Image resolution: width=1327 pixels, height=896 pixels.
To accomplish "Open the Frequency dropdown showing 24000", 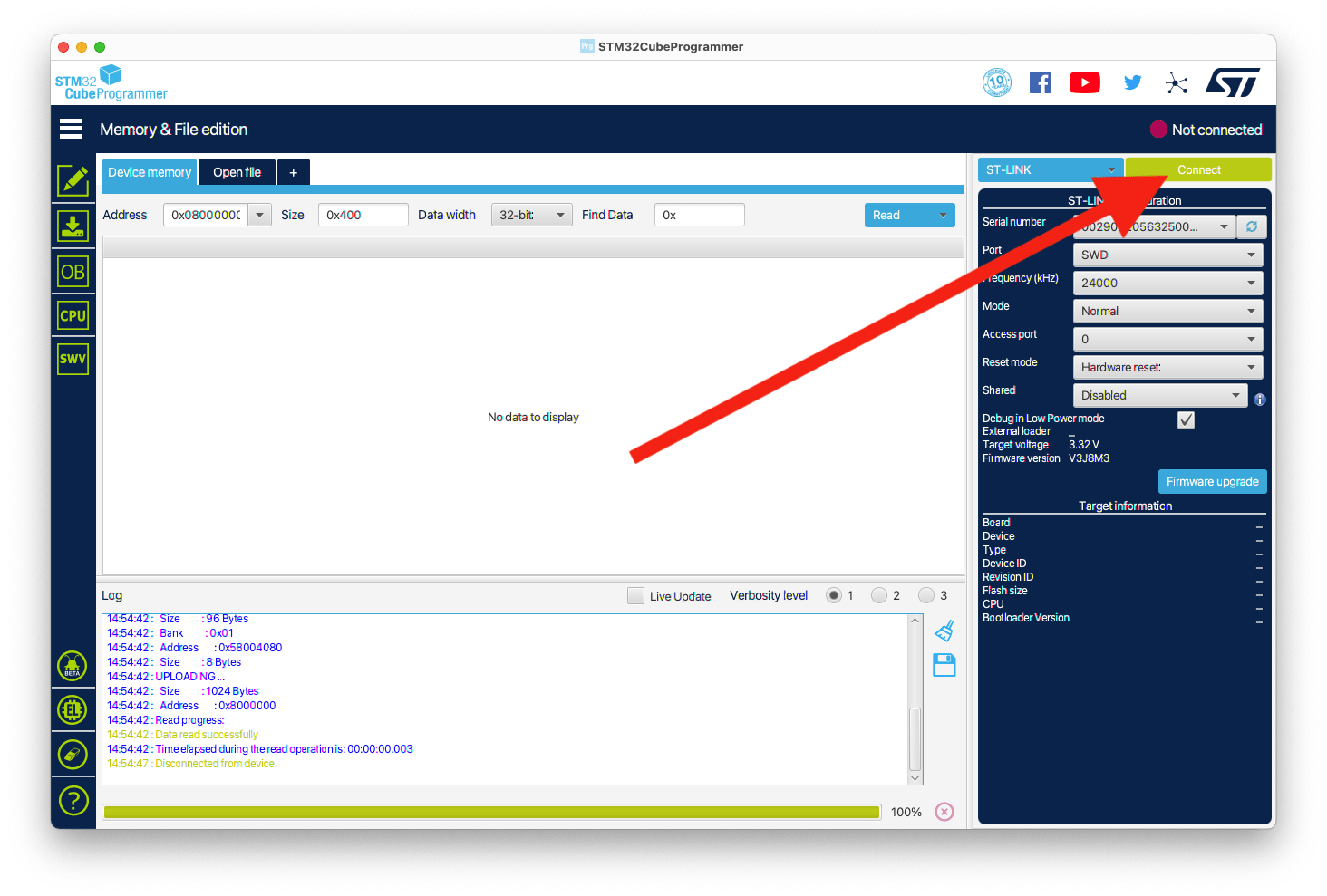I will click(x=1167, y=283).
